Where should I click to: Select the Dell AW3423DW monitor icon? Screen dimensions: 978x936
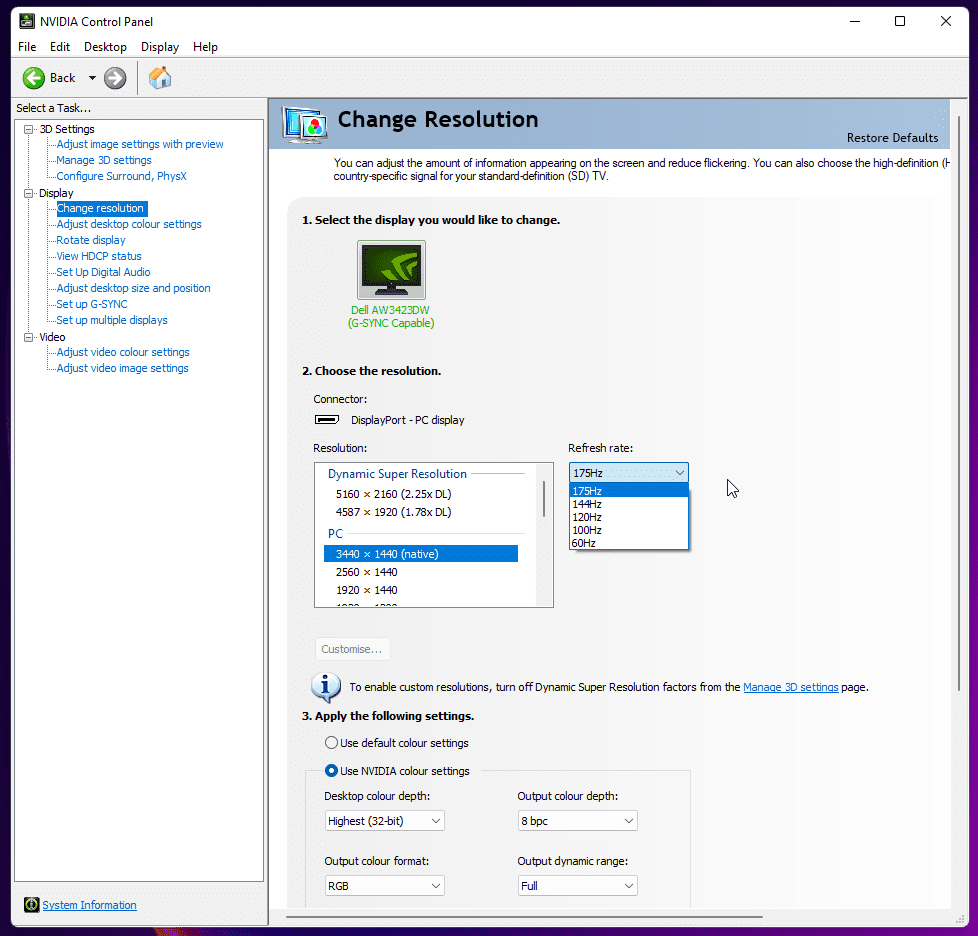pos(391,270)
